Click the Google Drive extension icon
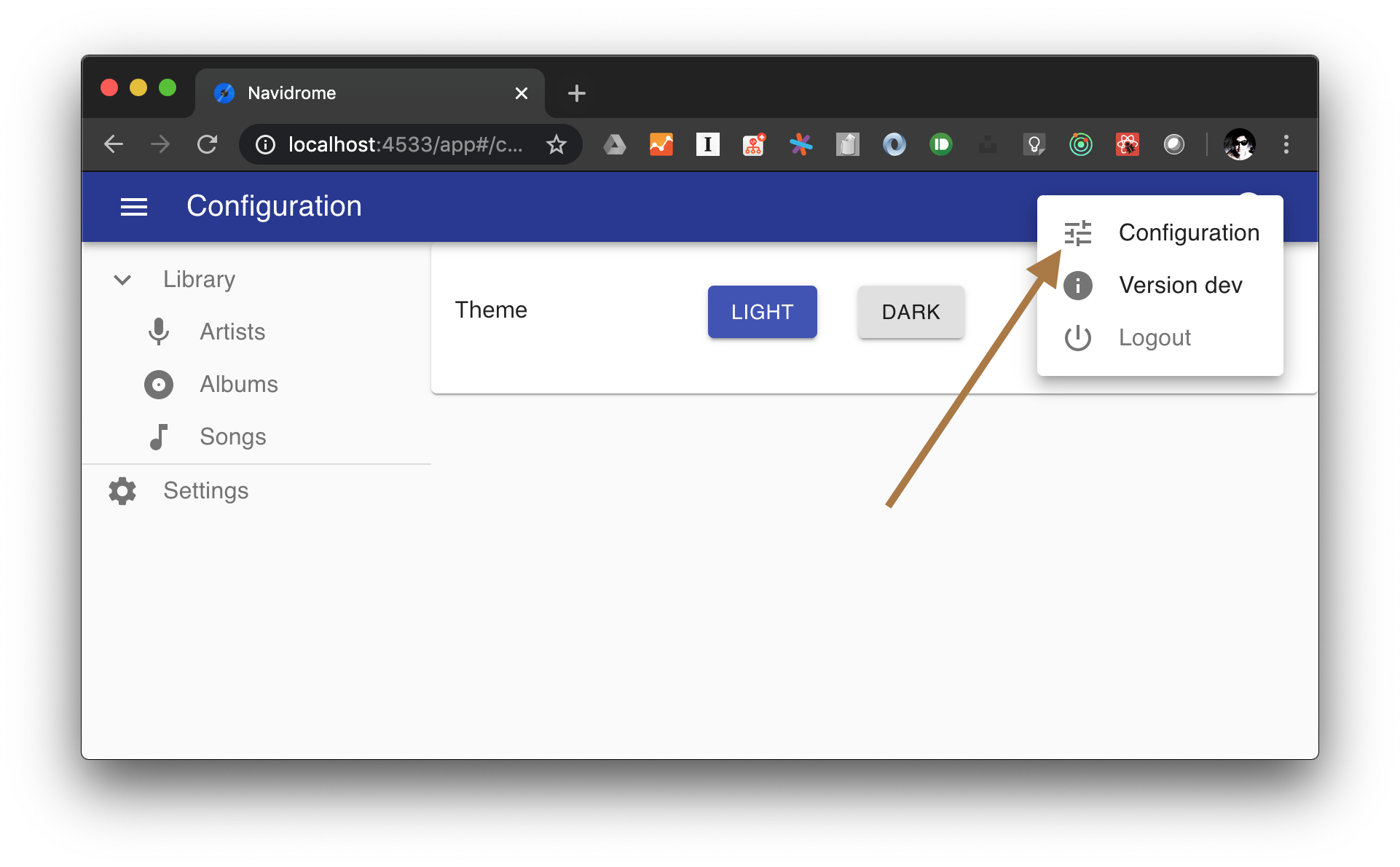Screen dimensions: 1400x867 pos(615,144)
